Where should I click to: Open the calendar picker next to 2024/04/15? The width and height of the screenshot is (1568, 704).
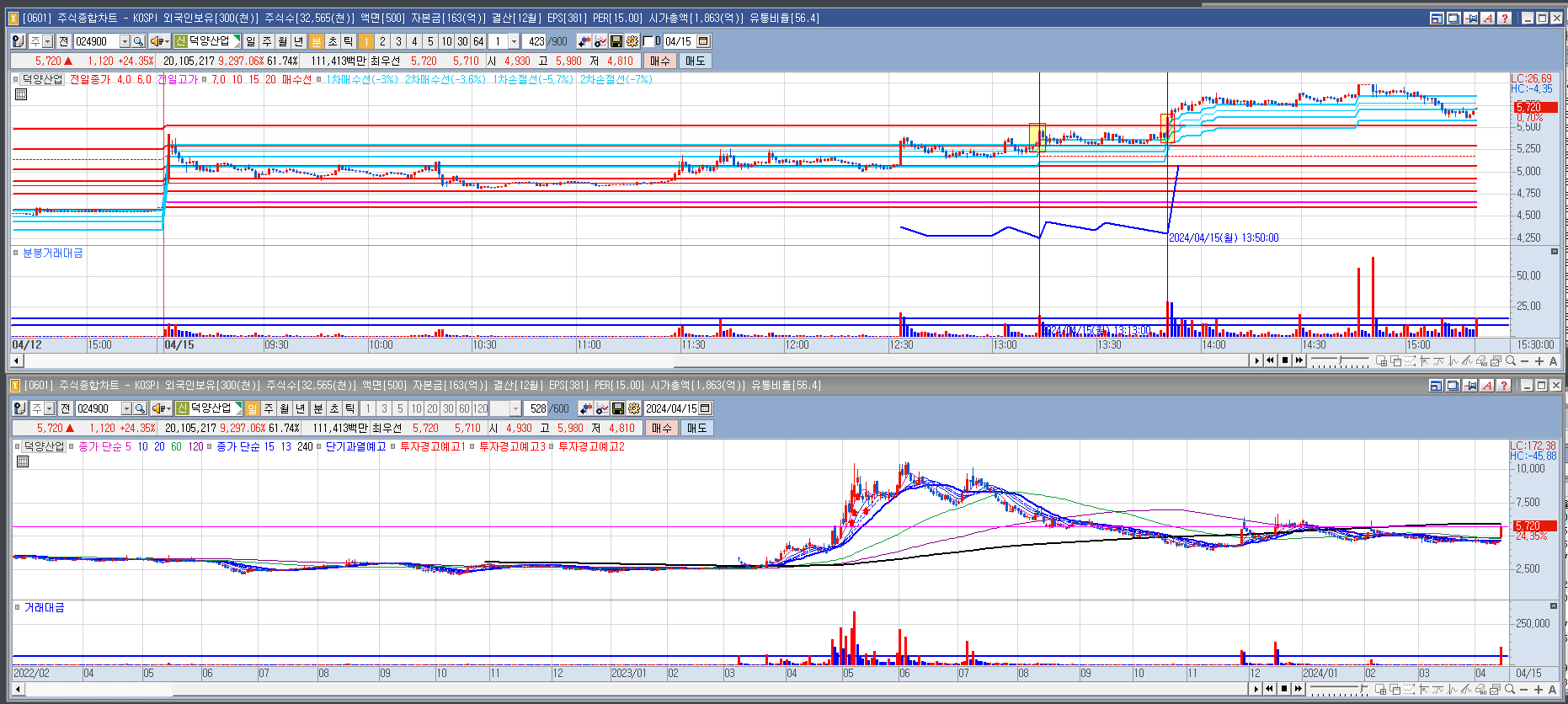(706, 408)
